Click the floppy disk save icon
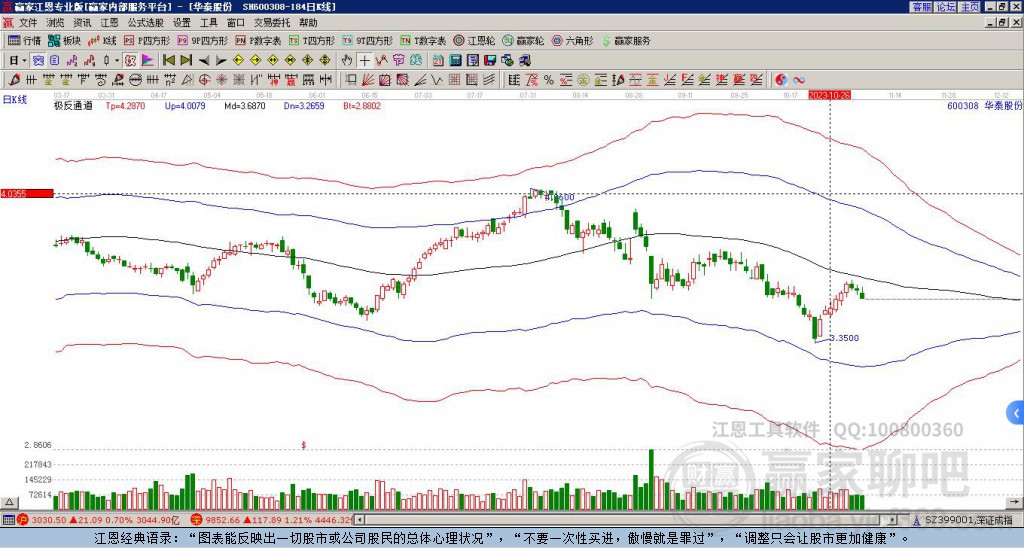 [490, 61]
